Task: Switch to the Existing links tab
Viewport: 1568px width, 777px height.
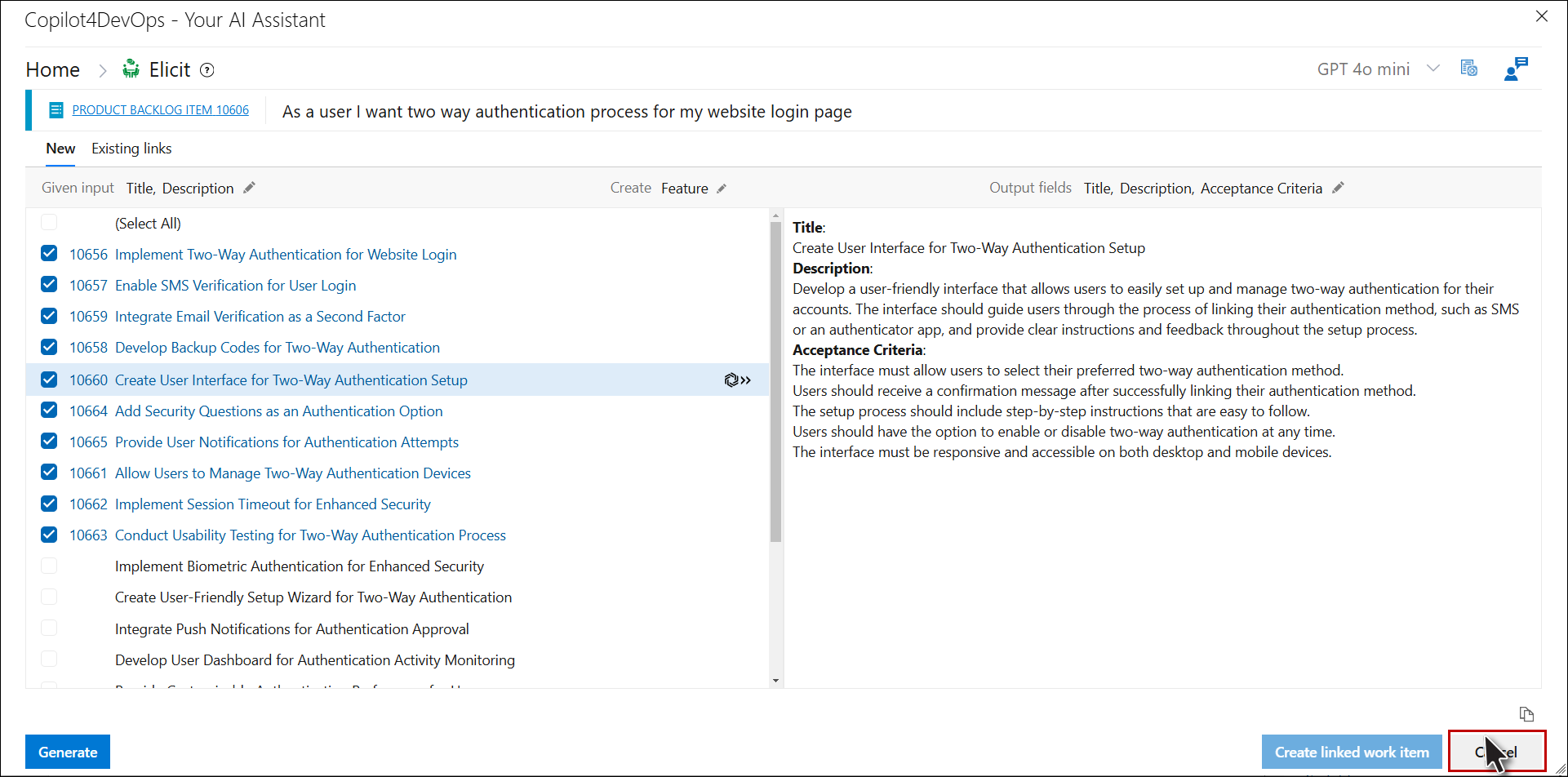Action: click(131, 149)
